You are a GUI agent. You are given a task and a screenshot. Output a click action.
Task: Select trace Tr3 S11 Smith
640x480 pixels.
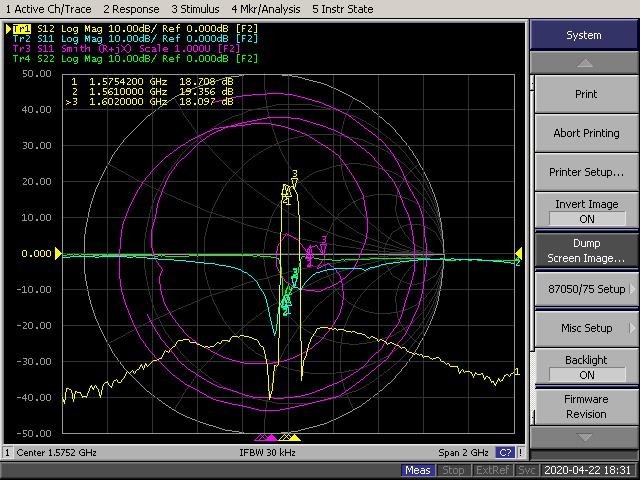(127, 49)
